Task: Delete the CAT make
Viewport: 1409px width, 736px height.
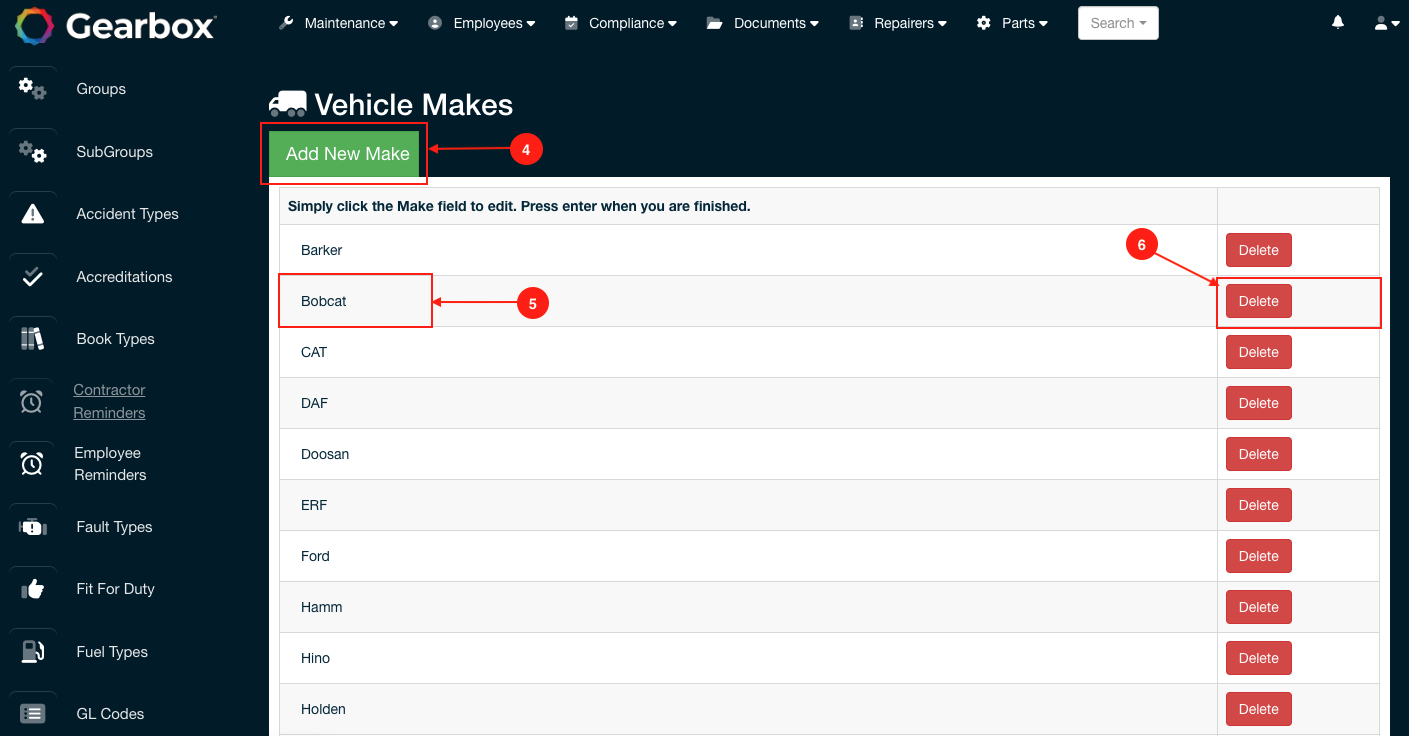Action: click(x=1259, y=352)
